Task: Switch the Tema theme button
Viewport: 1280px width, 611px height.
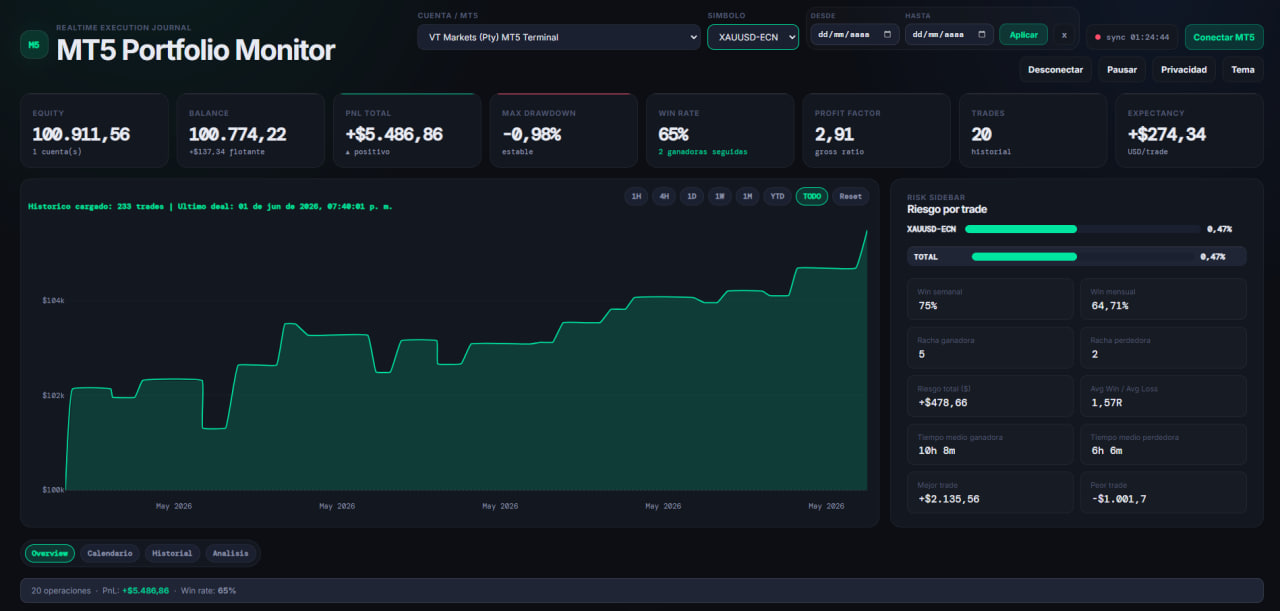Action: click(x=1243, y=69)
